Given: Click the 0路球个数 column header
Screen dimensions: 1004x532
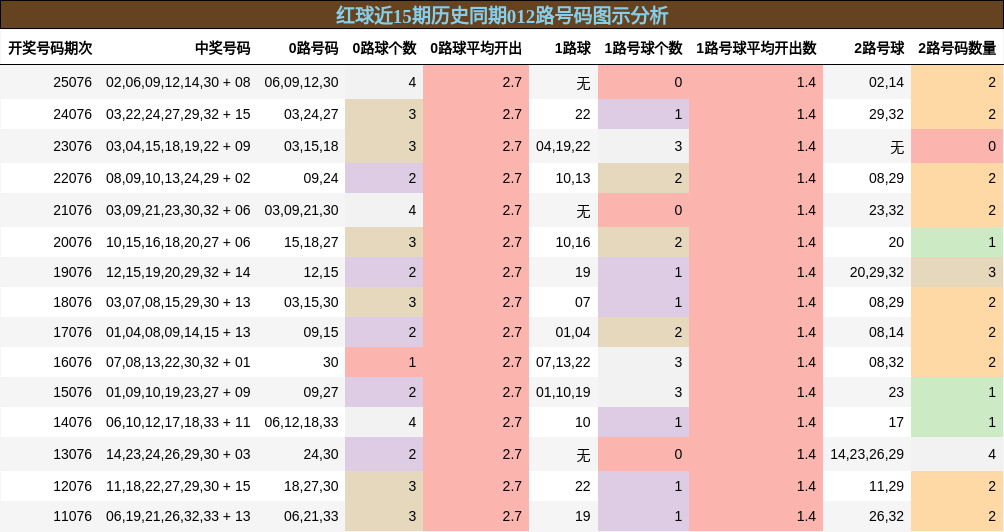Looking at the screenshot, I should pyautogui.click(x=384, y=48).
